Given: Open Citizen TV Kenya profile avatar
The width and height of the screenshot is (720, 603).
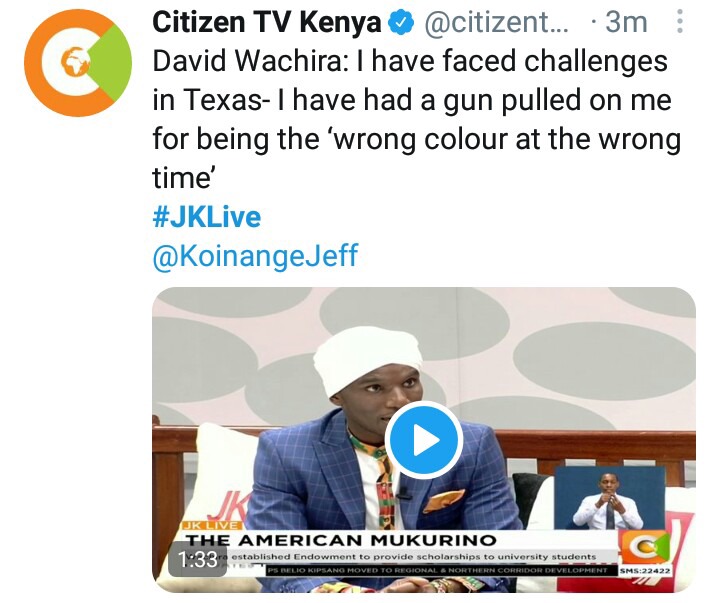Looking at the screenshot, I should point(78,63).
